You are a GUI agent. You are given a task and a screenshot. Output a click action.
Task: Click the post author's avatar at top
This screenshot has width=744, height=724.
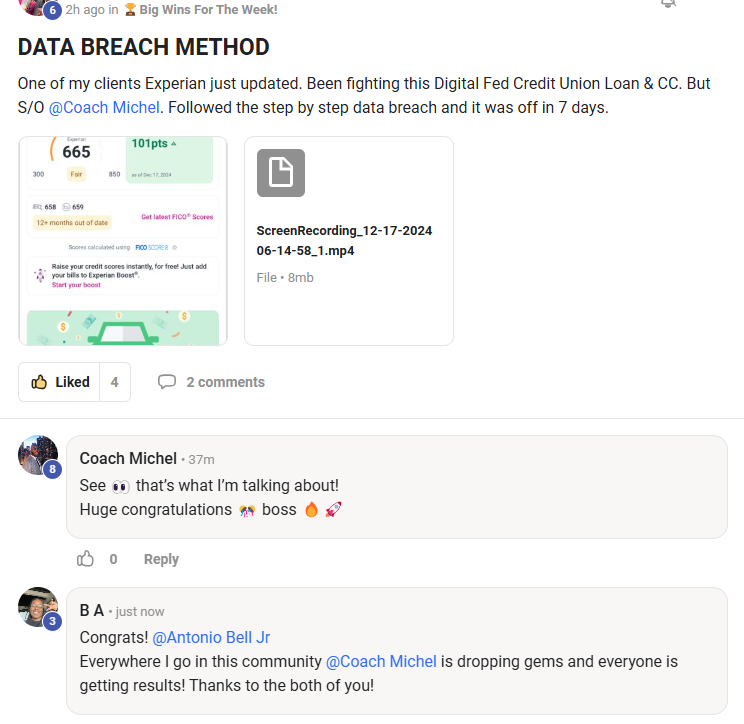point(38,6)
